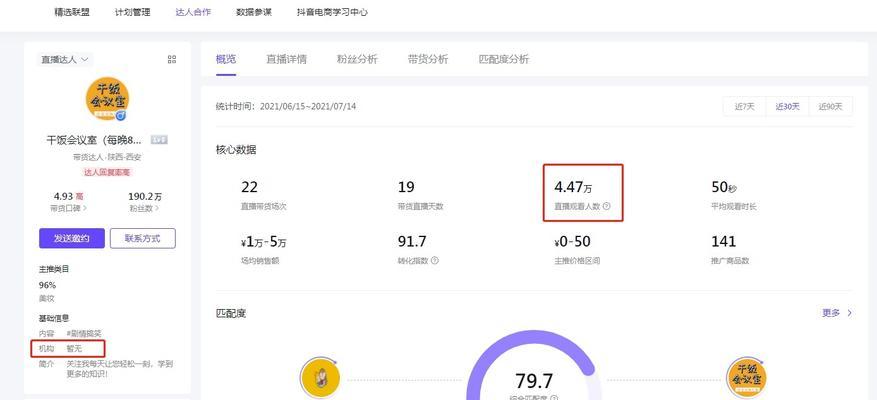This screenshot has width=877, height=400.
Task: Click the yellow brand avatar left of the match gauge
Action: pos(320,379)
